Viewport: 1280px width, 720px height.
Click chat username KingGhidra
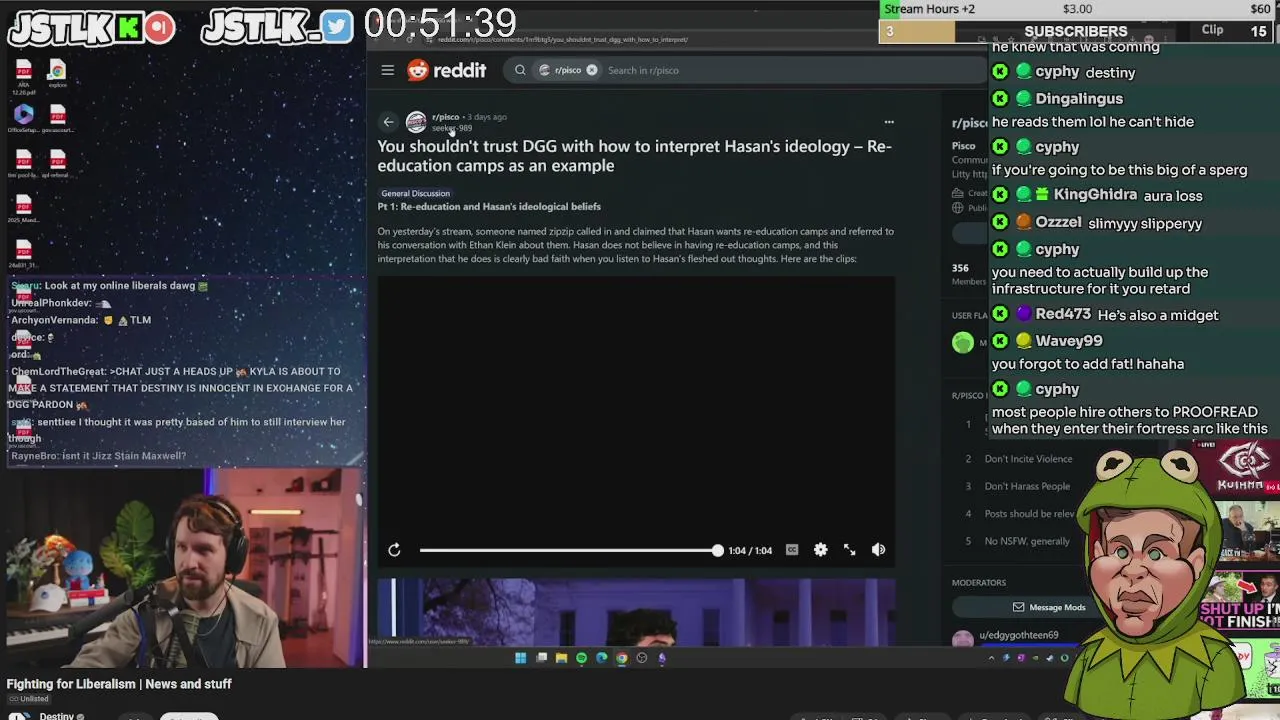click(1095, 195)
